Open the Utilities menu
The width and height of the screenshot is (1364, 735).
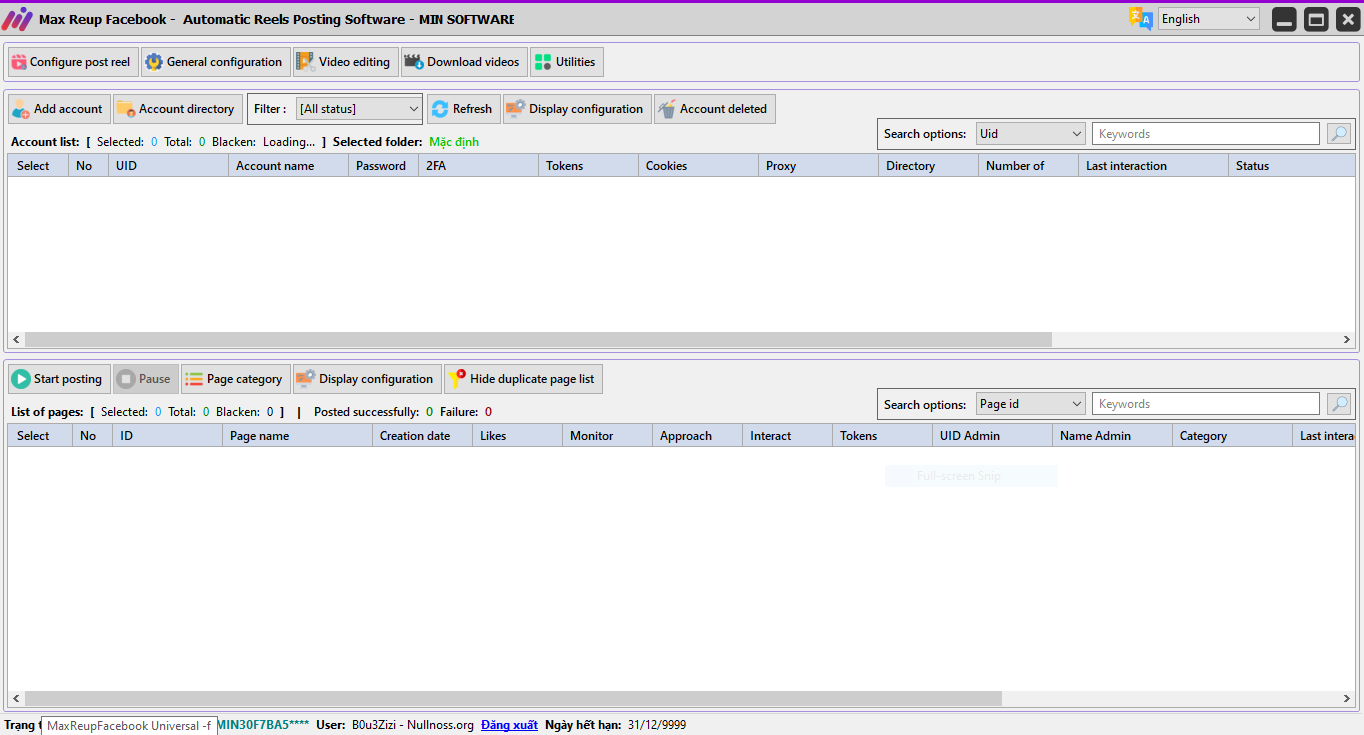click(567, 62)
